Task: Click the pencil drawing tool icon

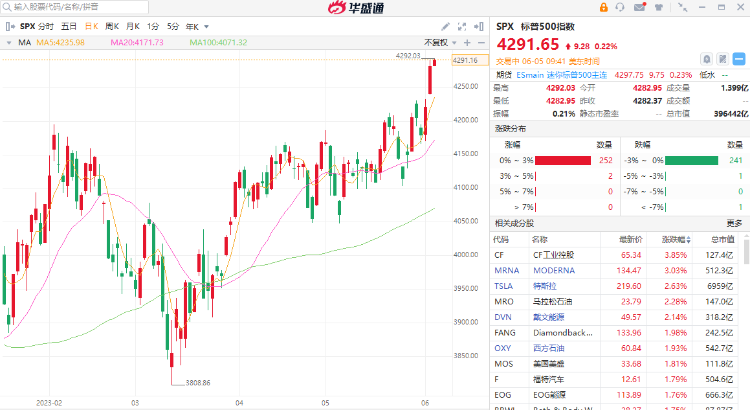Action: coord(445,27)
